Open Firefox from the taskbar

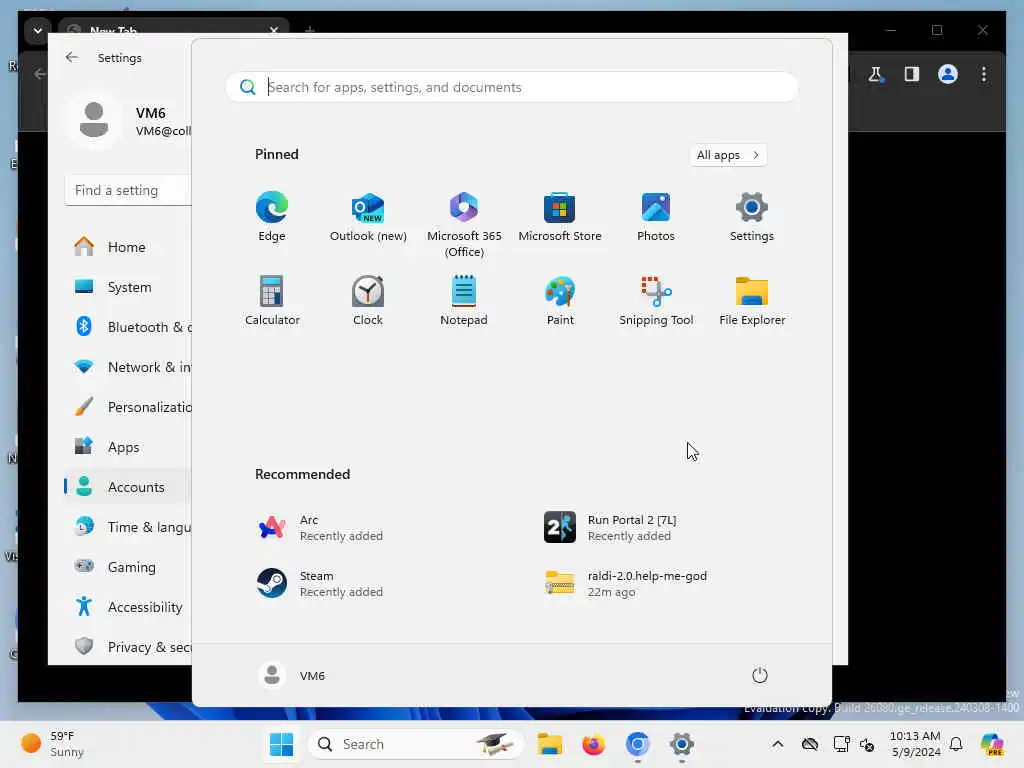[x=594, y=744]
